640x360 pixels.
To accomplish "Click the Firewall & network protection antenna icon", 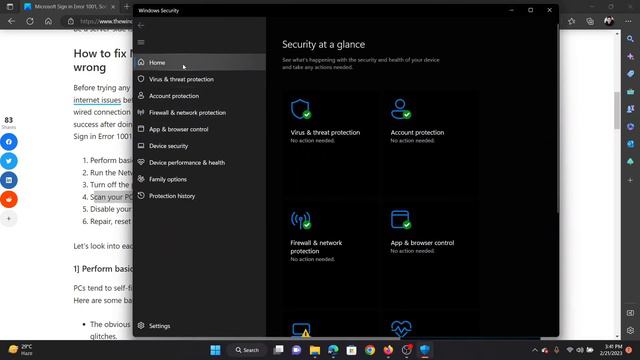I will [x=301, y=220].
